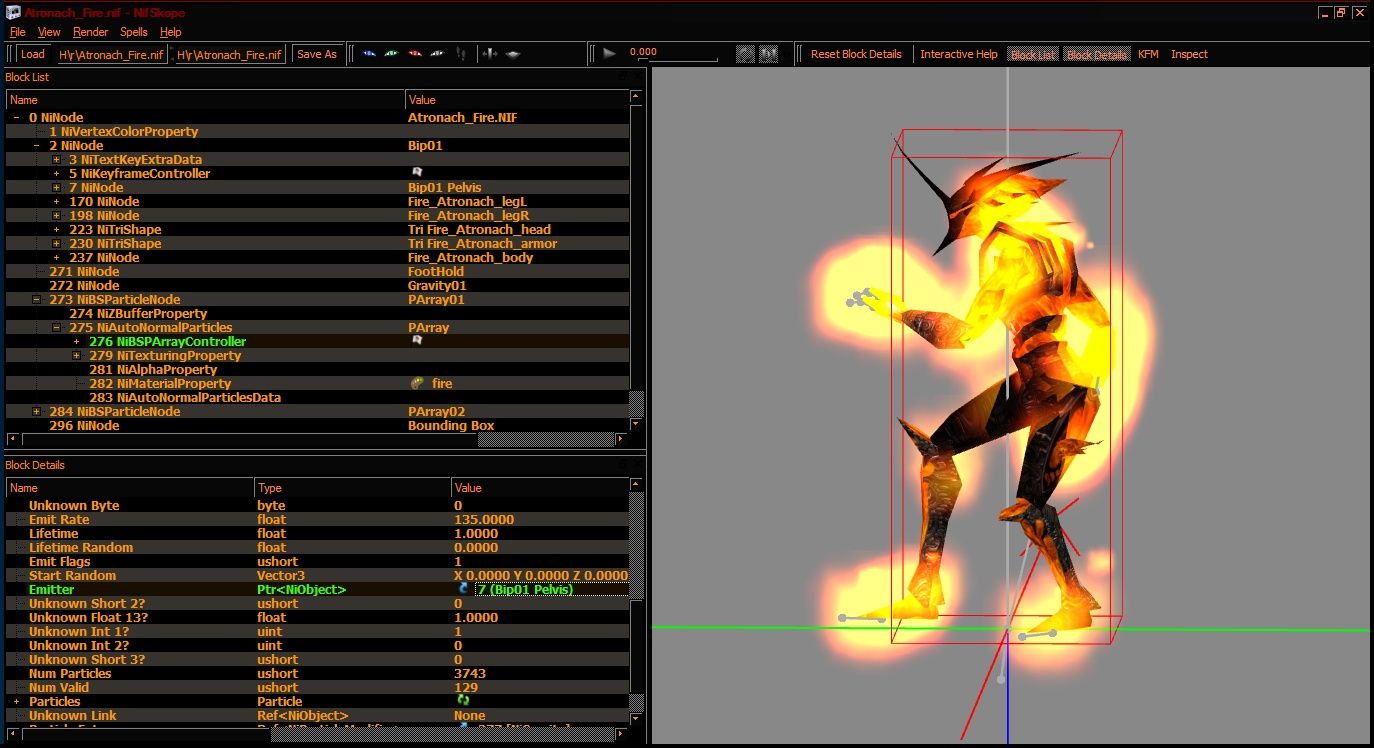This screenshot has width=1374, height=748.
Task: Select the red Side view eye icon
Action: click(x=415, y=54)
